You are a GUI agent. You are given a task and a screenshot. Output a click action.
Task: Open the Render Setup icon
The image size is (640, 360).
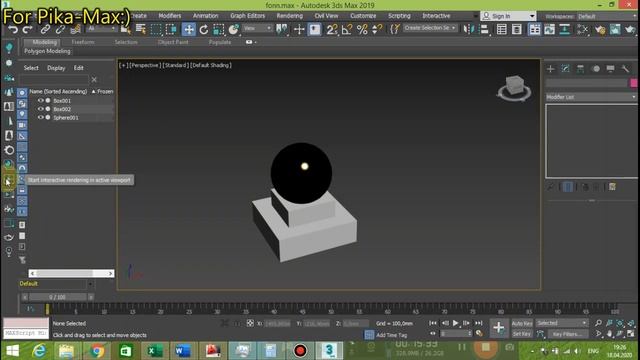click(600, 29)
